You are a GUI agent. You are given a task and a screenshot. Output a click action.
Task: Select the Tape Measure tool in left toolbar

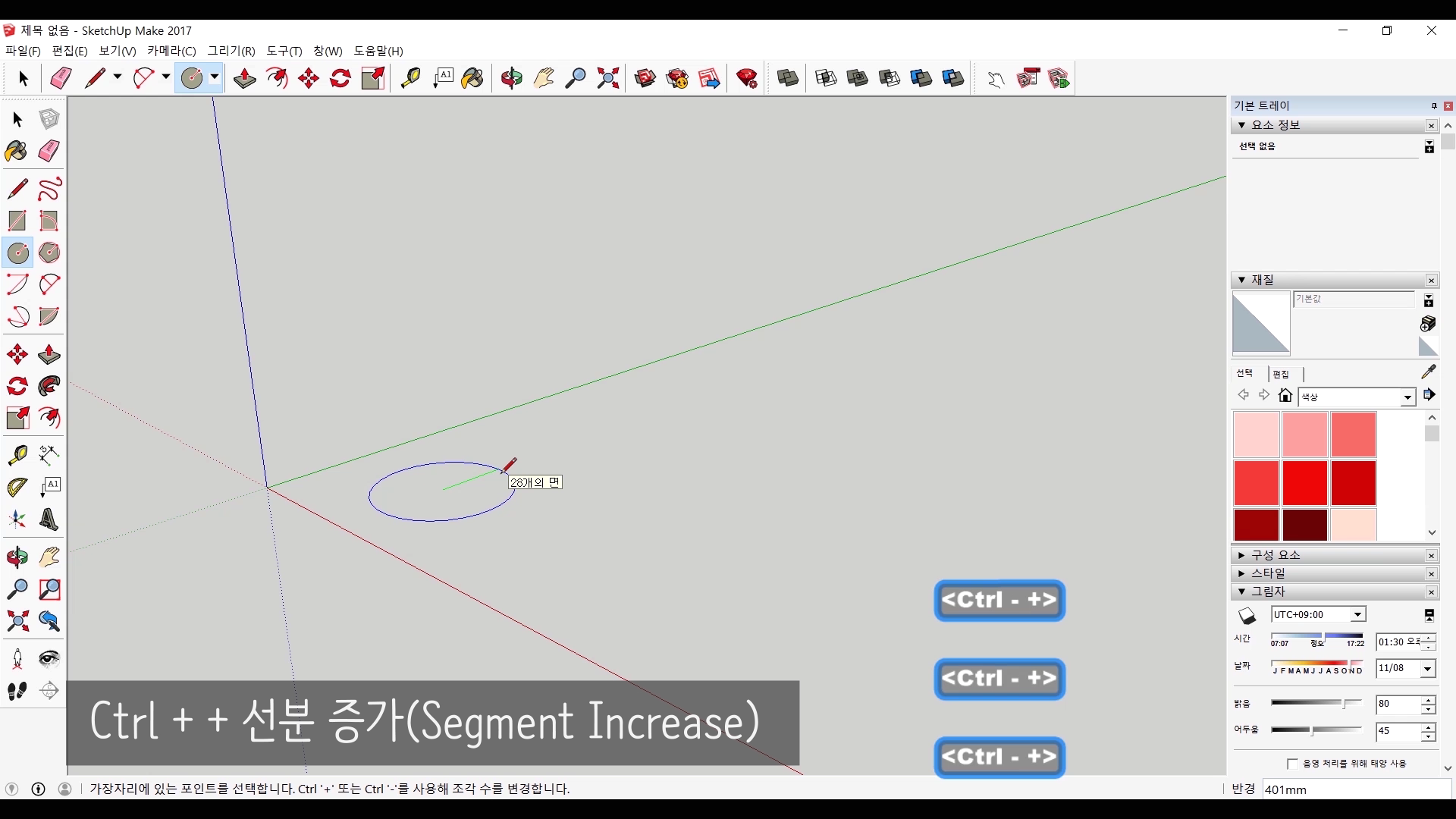pyautogui.click(x=17, y=455)
